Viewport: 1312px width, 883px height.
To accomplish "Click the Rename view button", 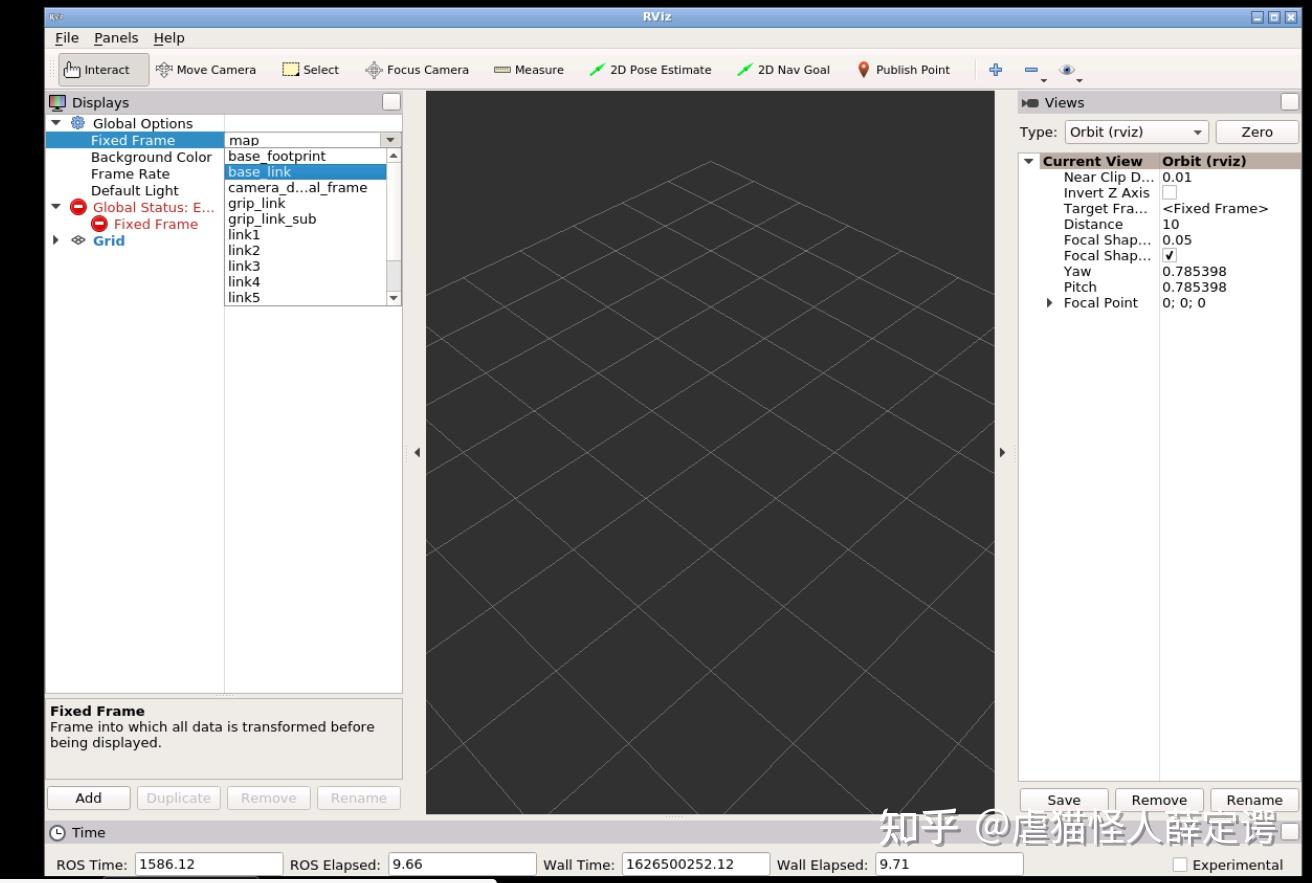I will 1255,800.
